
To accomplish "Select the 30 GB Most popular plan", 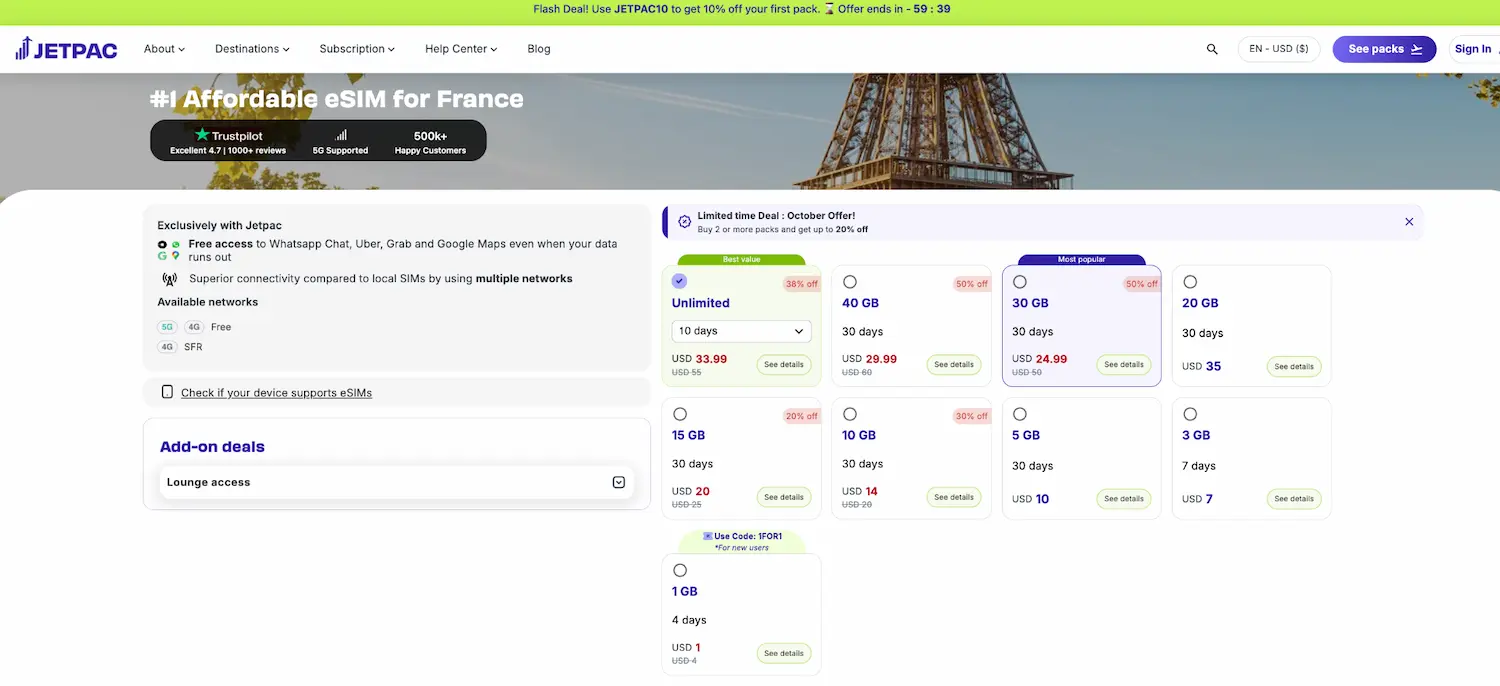I will click(x=1020, y=281).
